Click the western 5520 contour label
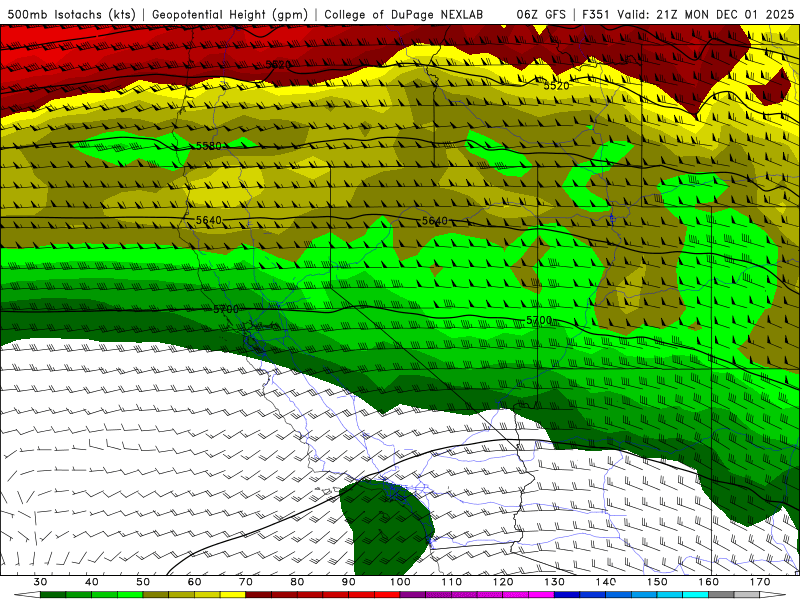Viewport: 800px width, 600px height. [x=278, y=64]
